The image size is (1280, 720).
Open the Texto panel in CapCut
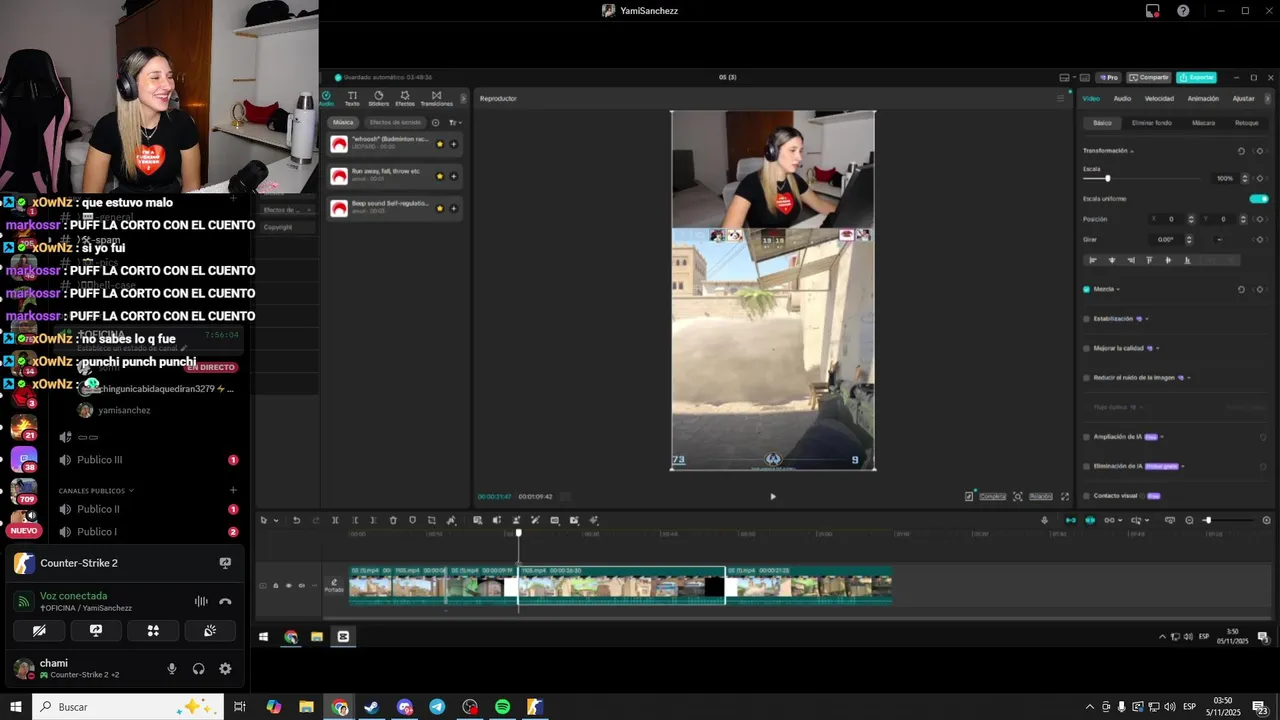(x=352, y=98)
